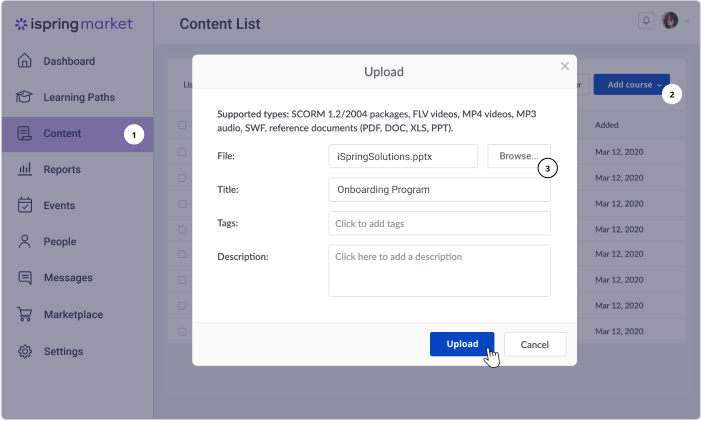Open the Reports section

(62, 169)
